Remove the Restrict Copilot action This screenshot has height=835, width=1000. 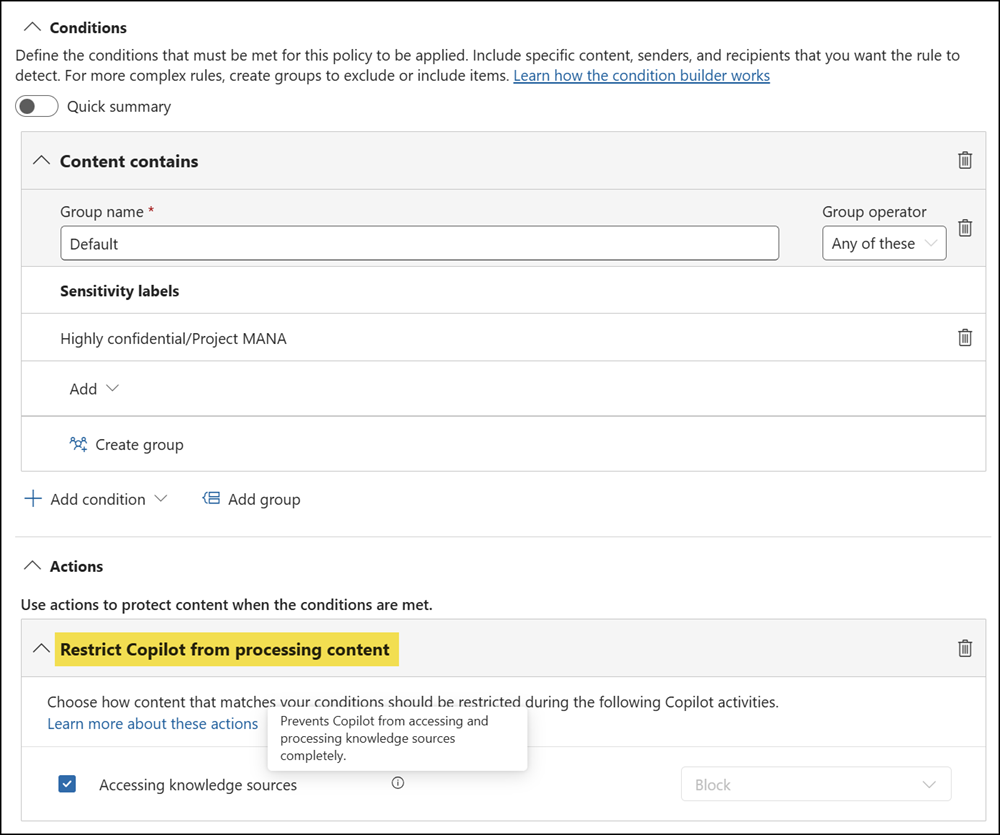tap(965, 648)
